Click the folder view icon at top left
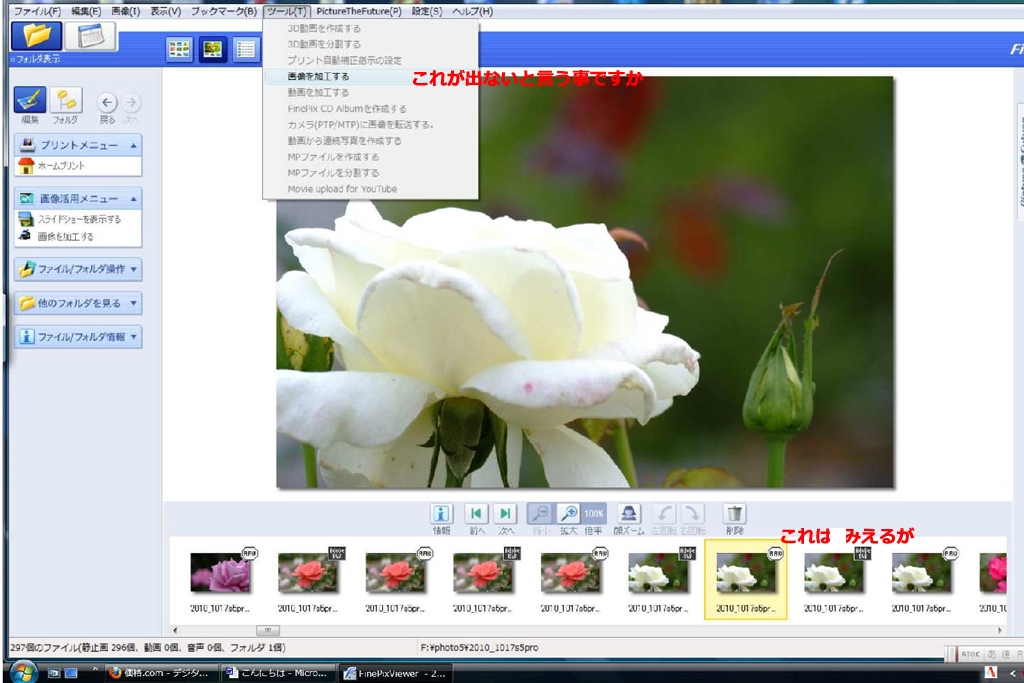This screenshot has height=683, width=1024. coord(37,36)
